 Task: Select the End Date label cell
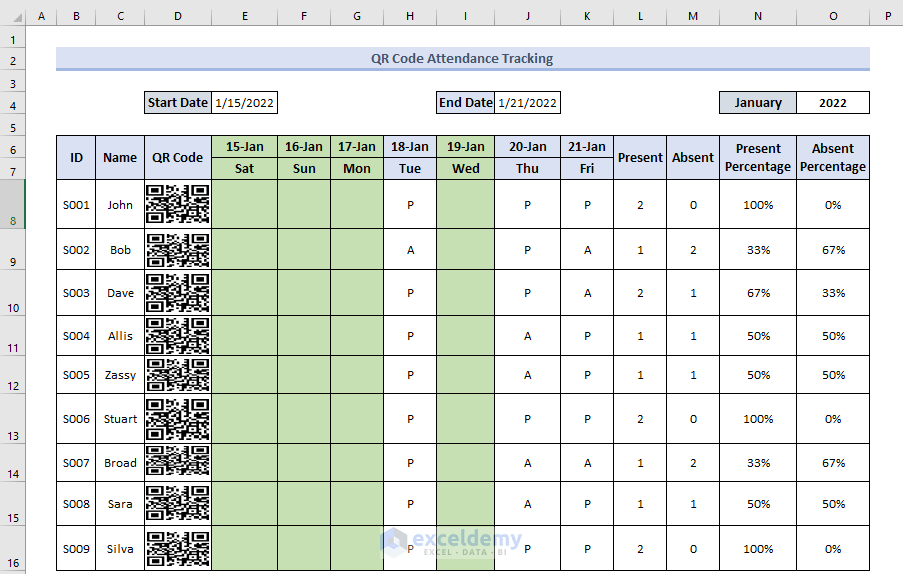465,102
